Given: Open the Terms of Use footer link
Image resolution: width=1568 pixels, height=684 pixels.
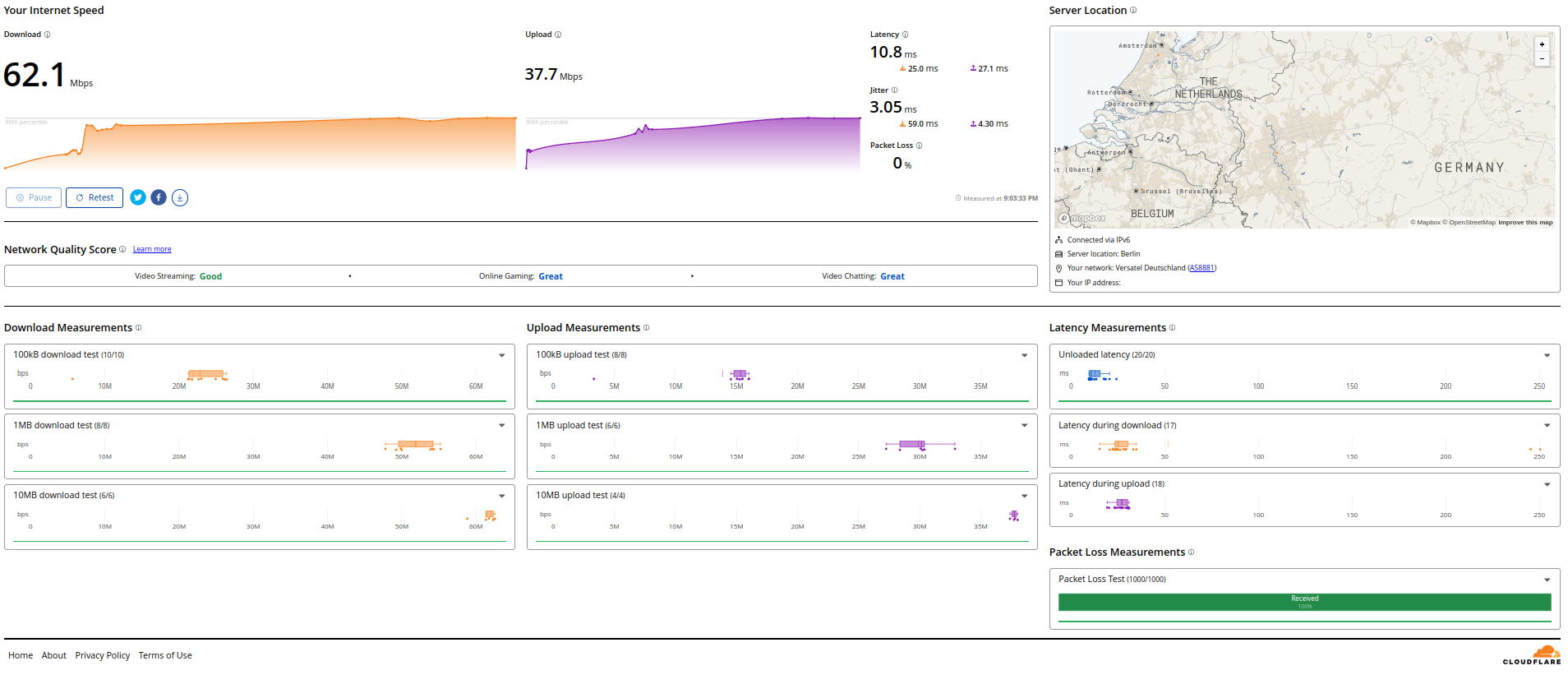Looking at the screenshot, I should point(165,655).
